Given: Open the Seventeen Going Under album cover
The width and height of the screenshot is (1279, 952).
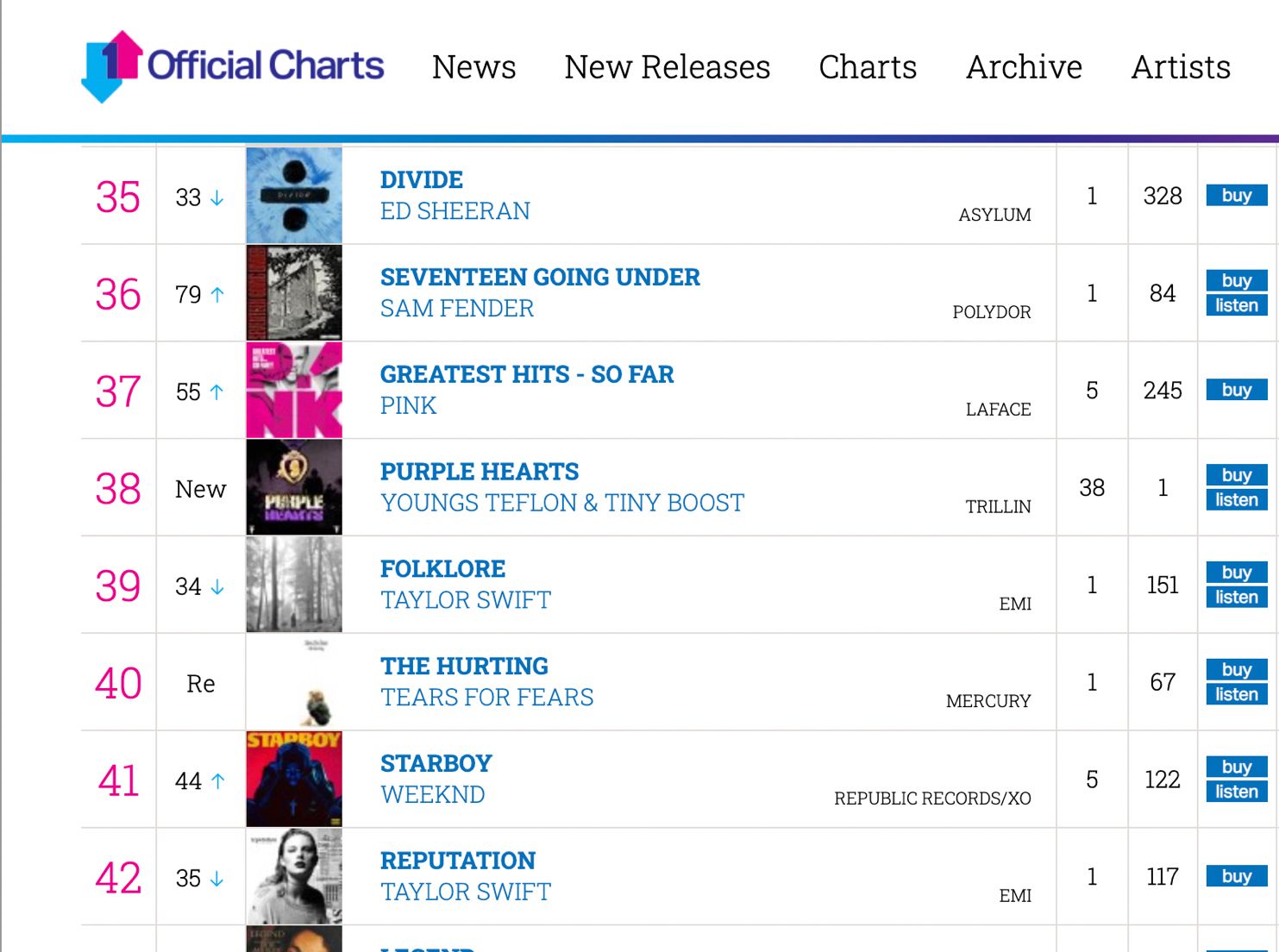Looking at the screenshot, I should click(294, 293).
